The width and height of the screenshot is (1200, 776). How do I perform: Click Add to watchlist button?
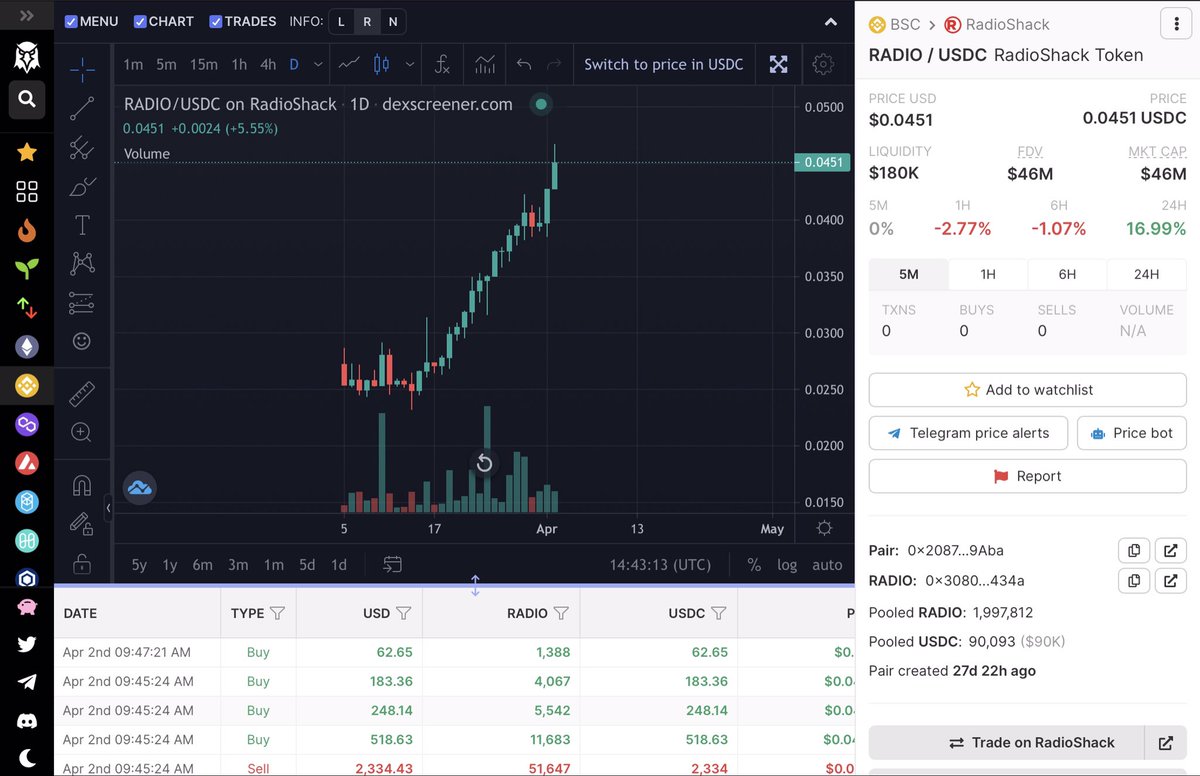pyautogui.click(x=1027, y=390)
